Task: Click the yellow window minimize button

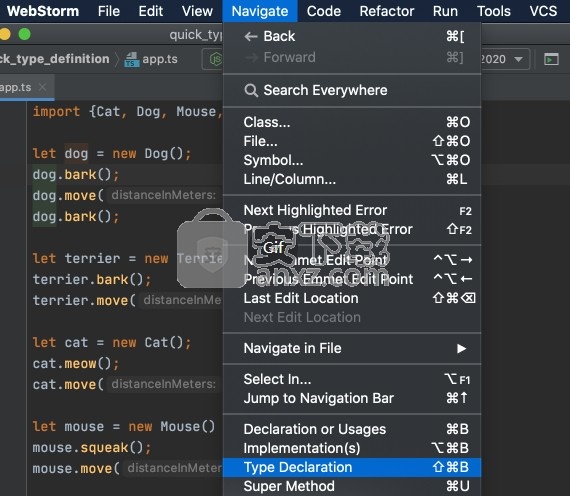Action: coord(5,35)
